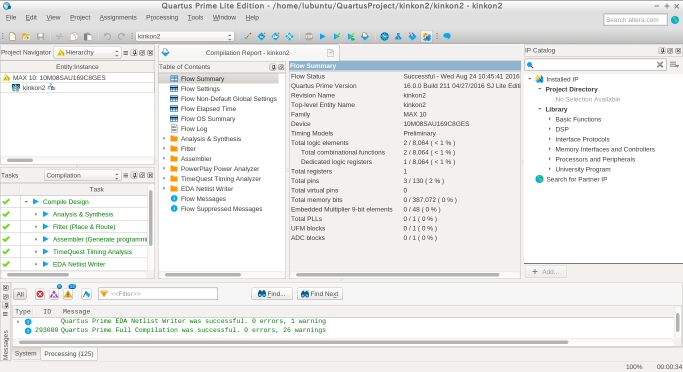Open the Tools menu

[195, 17]
